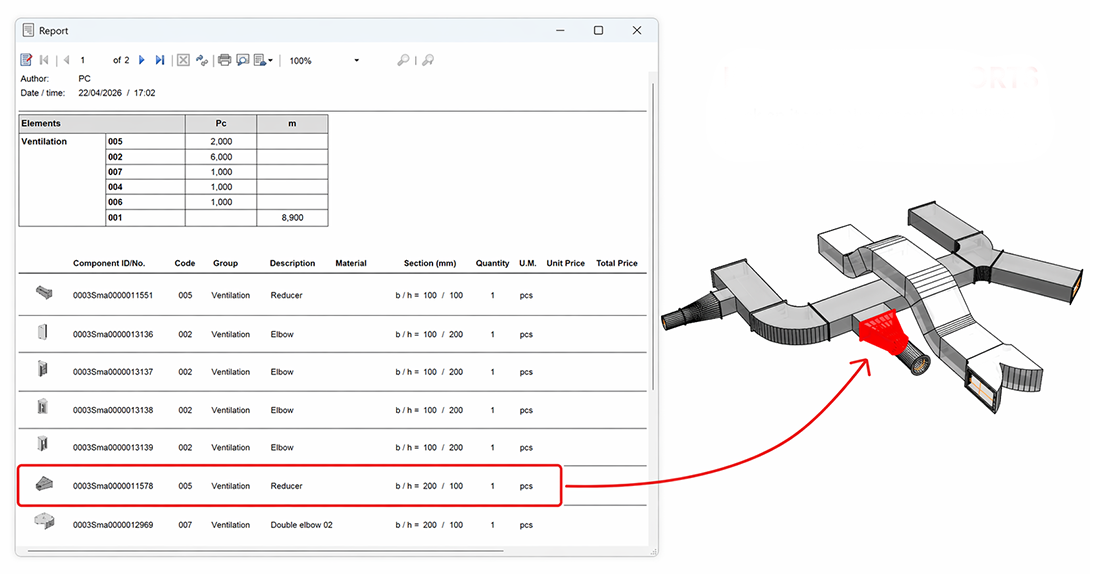The height and width of the screenshot is (574, 1100).
Task: Select component ID 0003Sma0000013138
Action: [113, 411]
